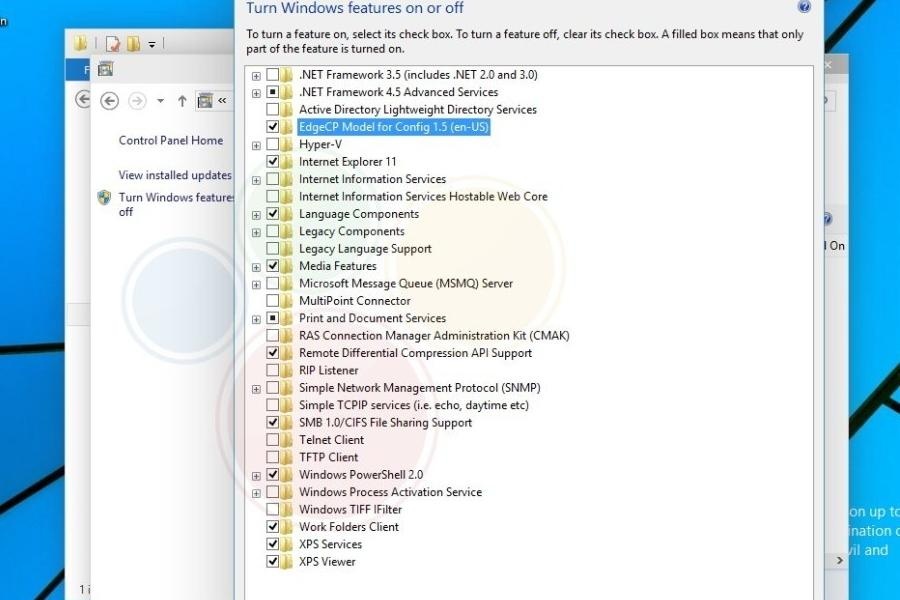The height and width of the screenshot is (600, 900).
Task: Open Control Panel Home link
Action: pos(171,141)
